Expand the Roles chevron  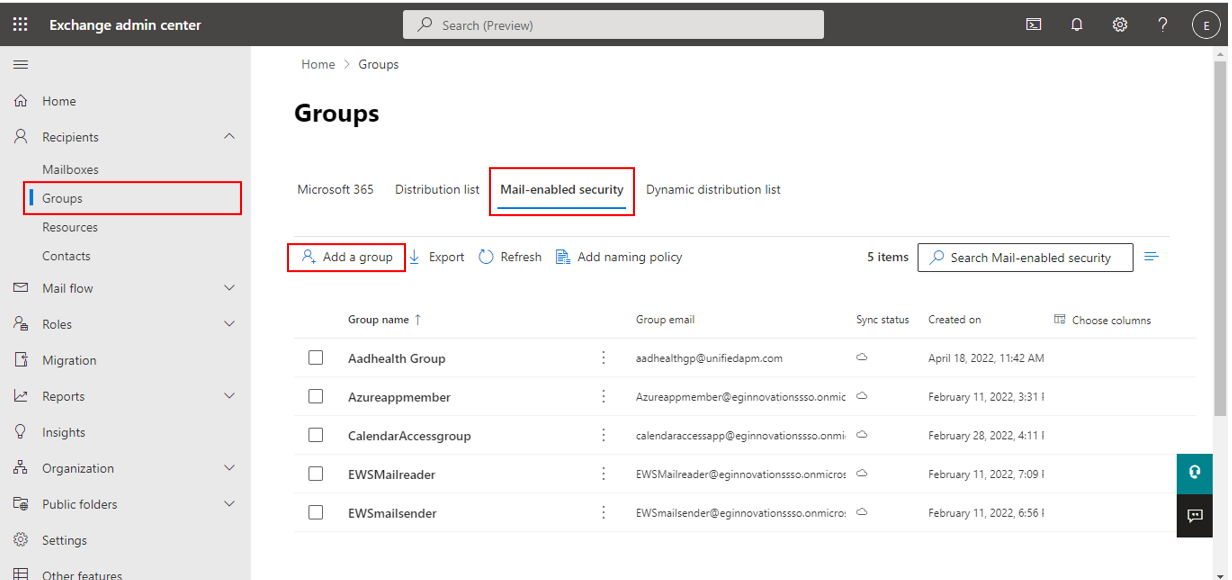(229, 324)
